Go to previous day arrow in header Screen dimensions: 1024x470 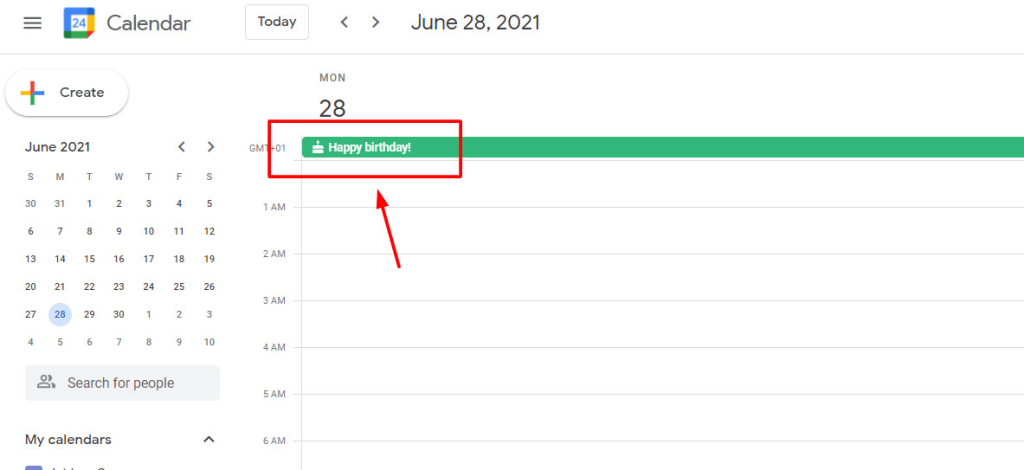click(x=345, y=23)
